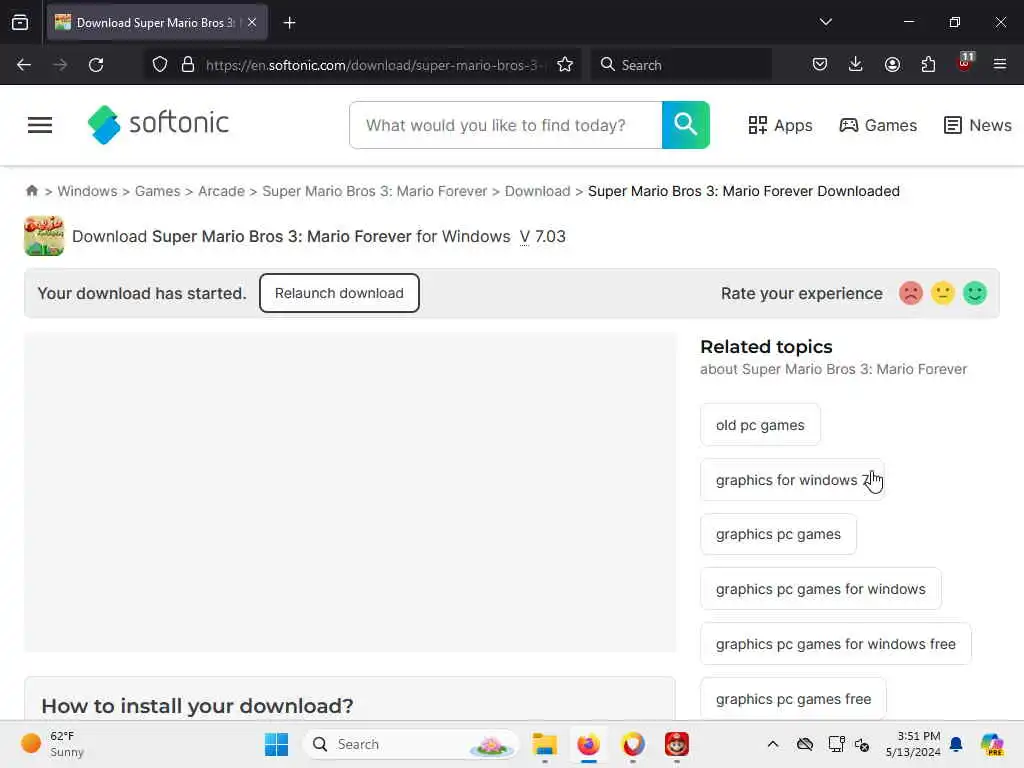The width and height of the screenshot is (1024, 768).
Task: Open Firefox View in the tab bar
Action: 20,23
